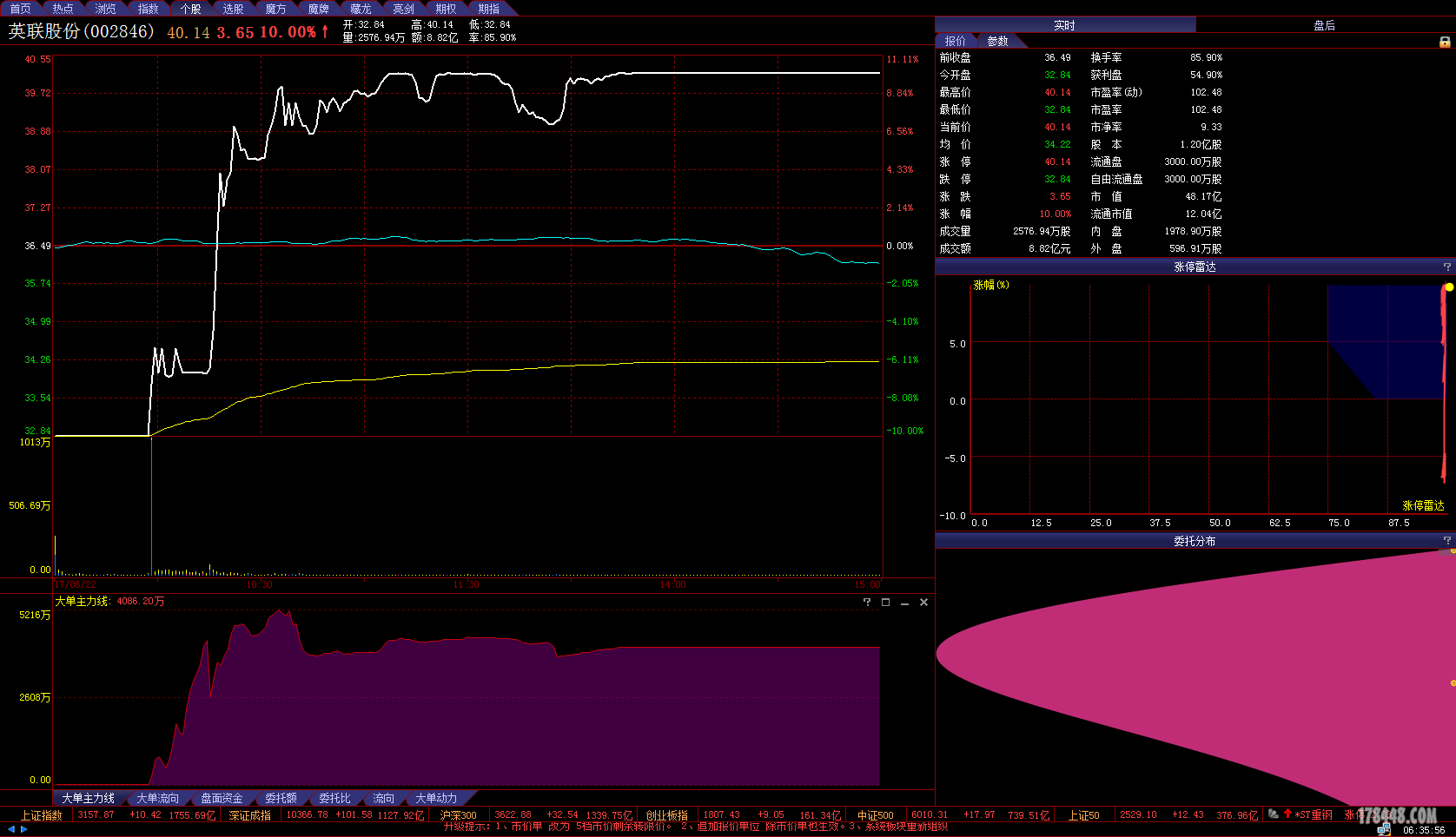Click the 大单主力线 value 4086.20万

coord(140,601)
